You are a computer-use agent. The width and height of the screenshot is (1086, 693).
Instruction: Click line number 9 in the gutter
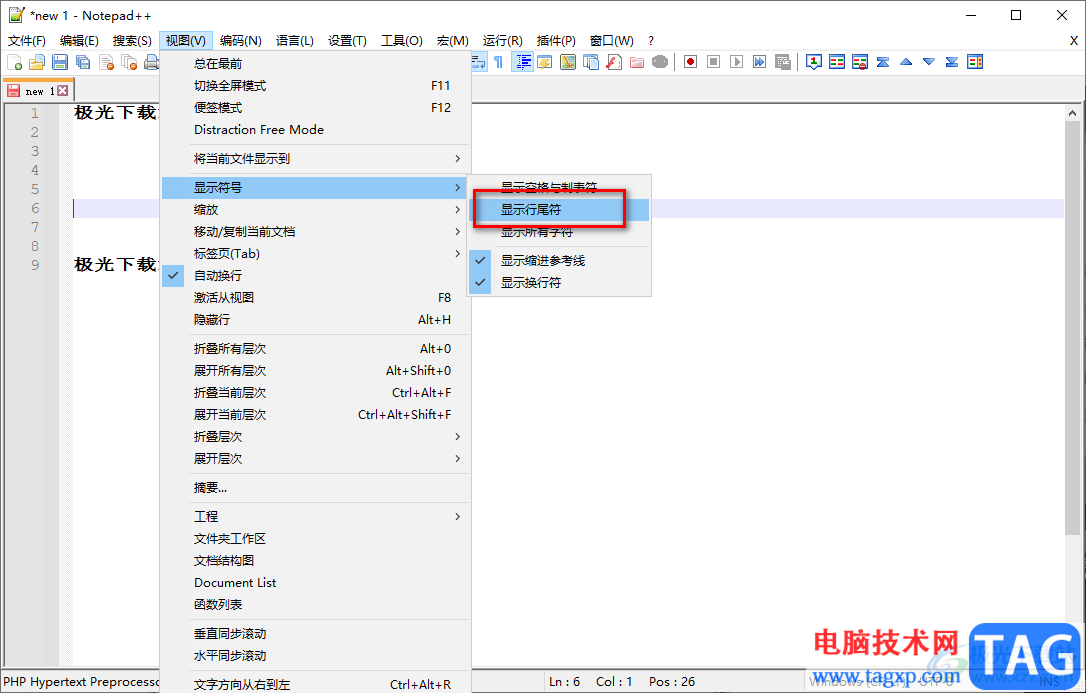pos(35,265)
